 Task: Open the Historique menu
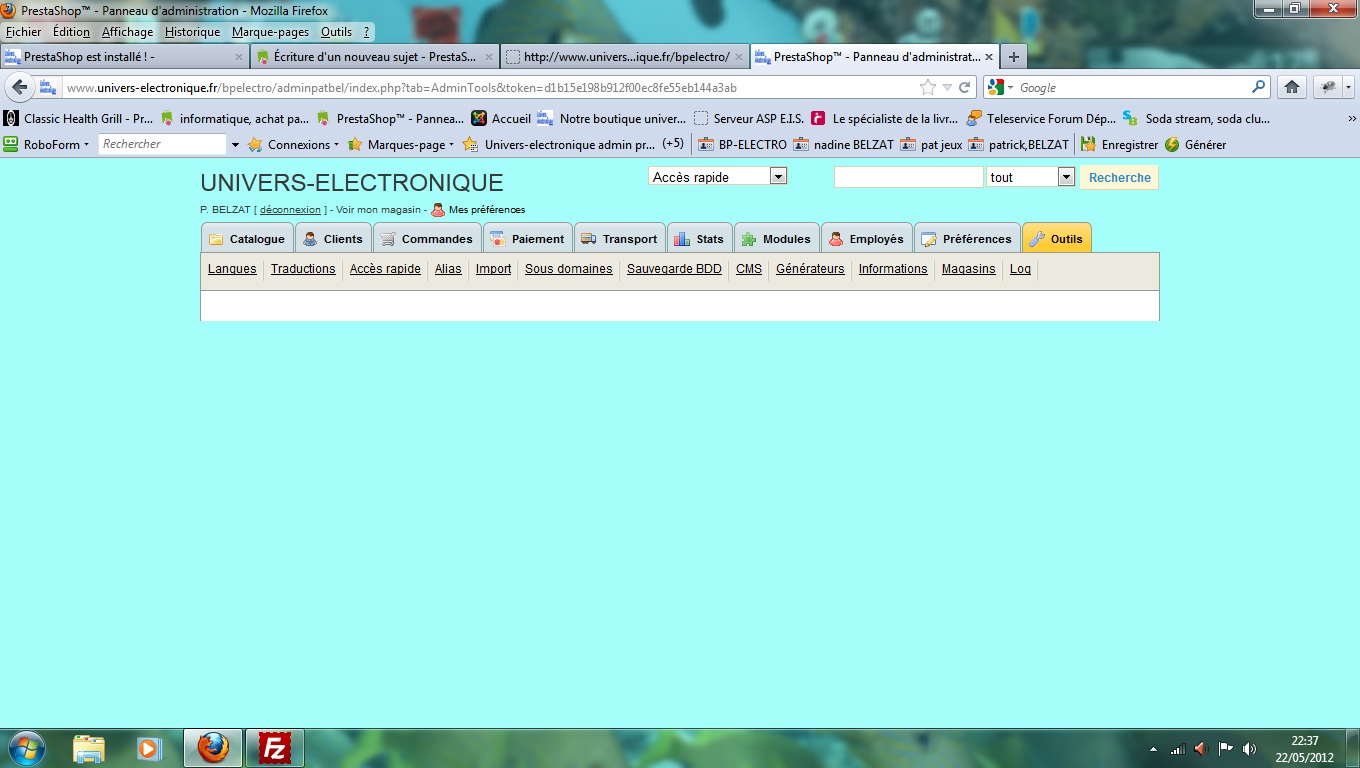[192, 32]
